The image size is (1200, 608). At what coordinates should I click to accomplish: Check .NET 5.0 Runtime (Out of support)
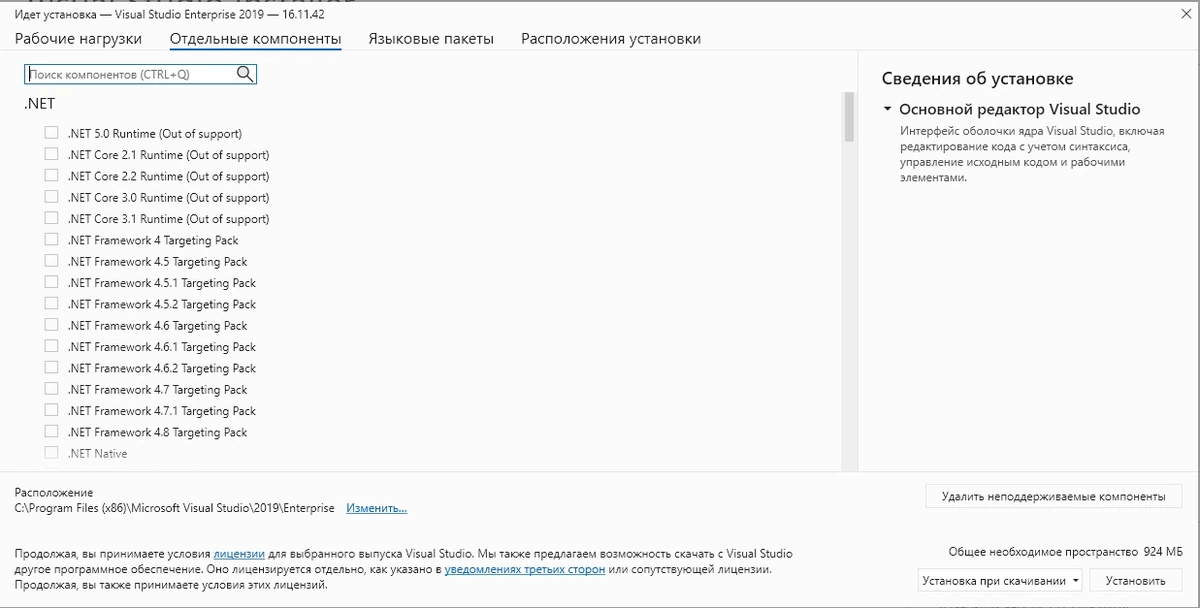[x=51, y=133]
